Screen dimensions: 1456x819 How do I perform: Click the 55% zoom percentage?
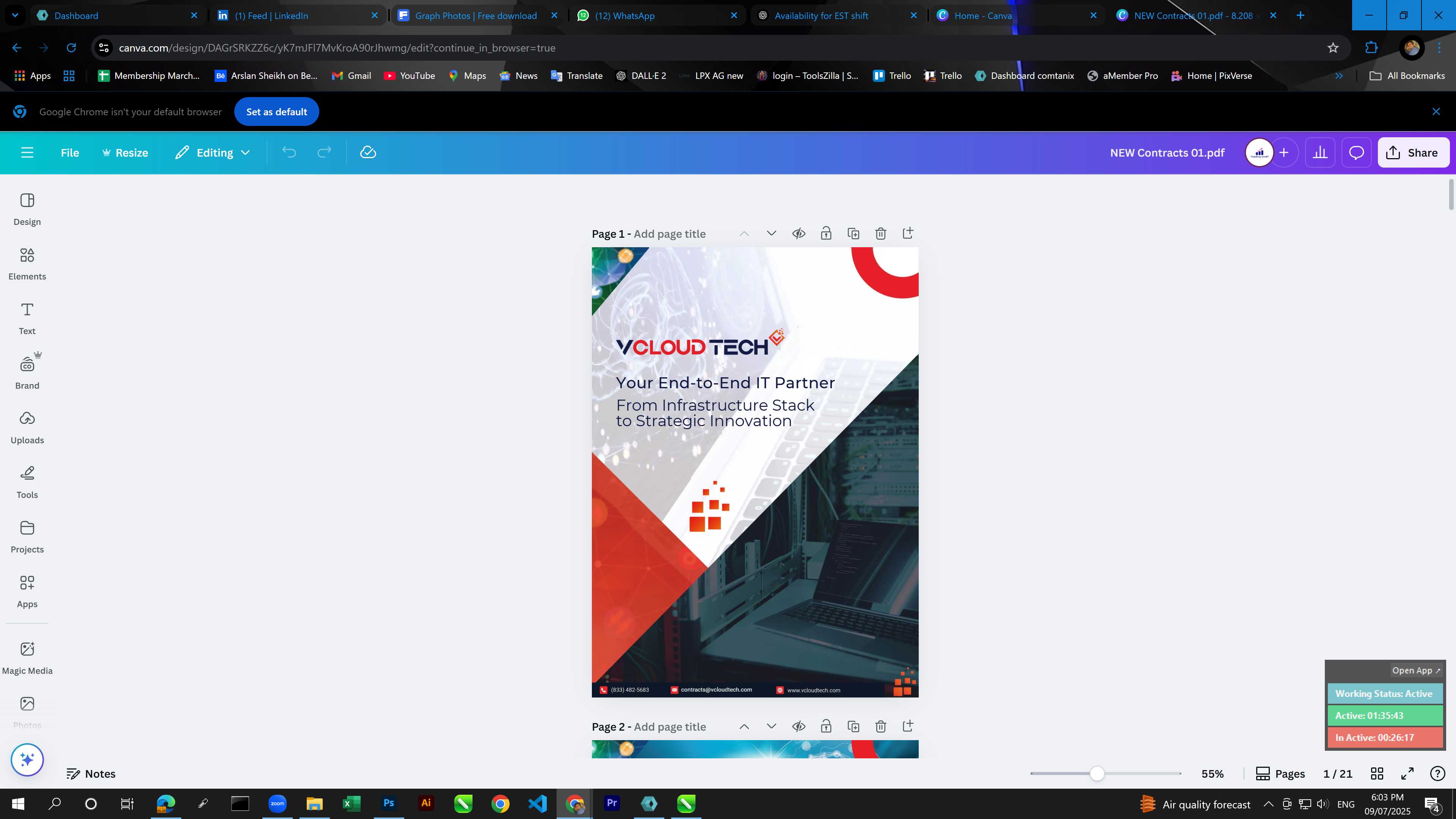click(1213, 774)
